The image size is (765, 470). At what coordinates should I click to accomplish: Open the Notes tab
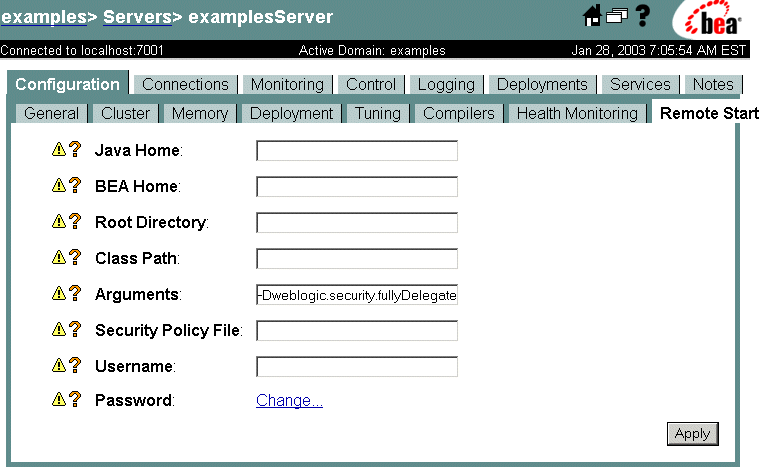(x=713, y=84)
